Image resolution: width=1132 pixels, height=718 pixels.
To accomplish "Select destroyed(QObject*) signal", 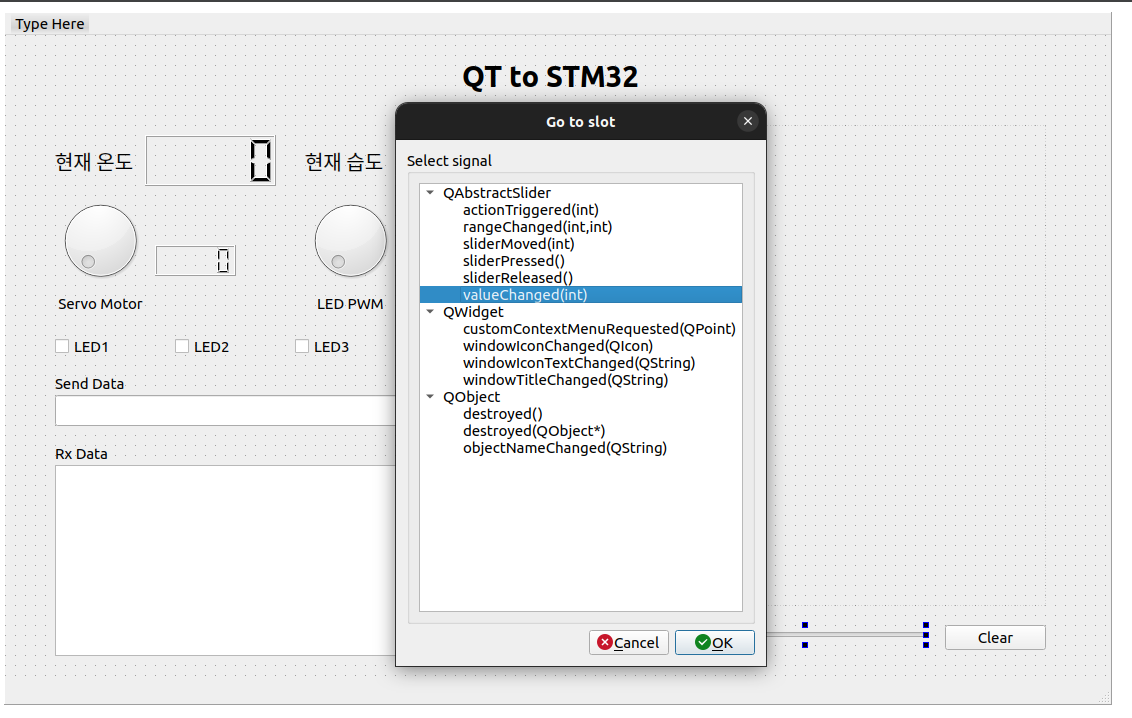I will click(x=534, y=431).
